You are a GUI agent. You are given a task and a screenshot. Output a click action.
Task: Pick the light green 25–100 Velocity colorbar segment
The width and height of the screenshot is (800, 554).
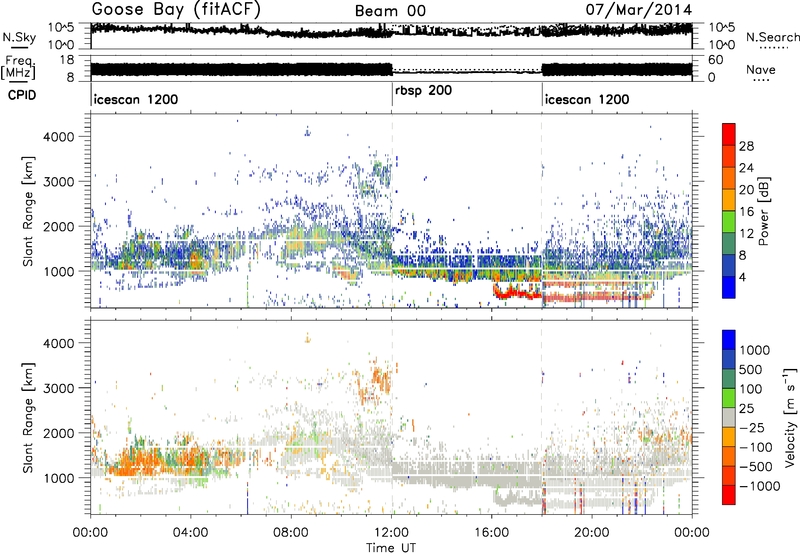click(x=729, y=398)
